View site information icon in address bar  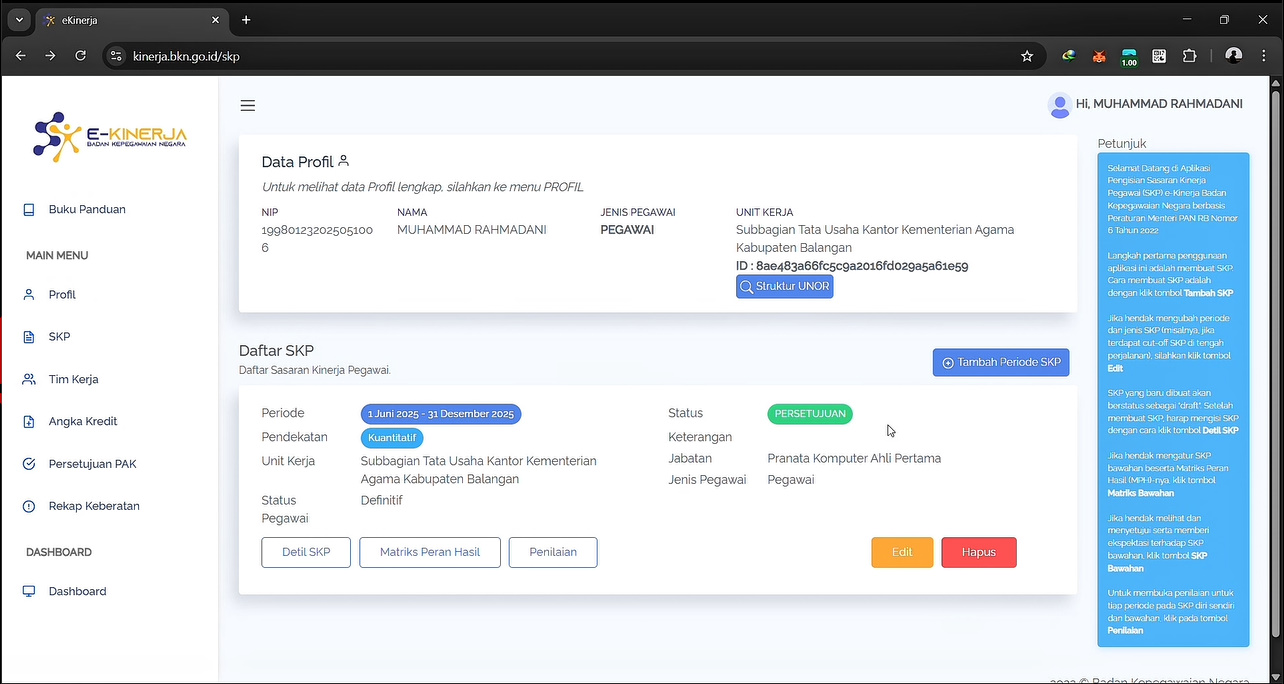(117, 56)
